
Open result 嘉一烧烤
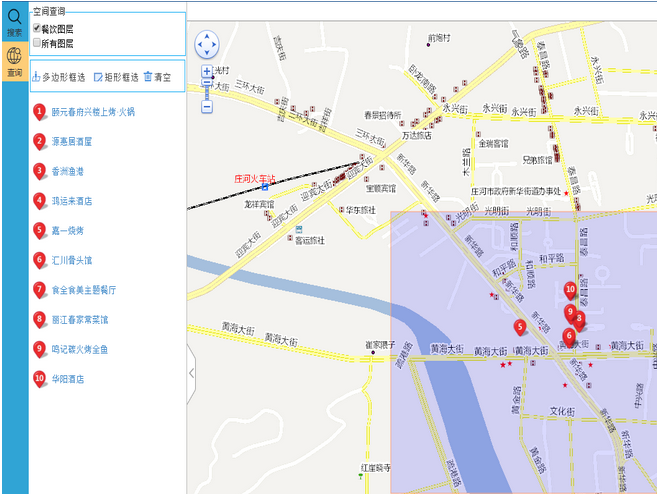[x=67, y=230]
